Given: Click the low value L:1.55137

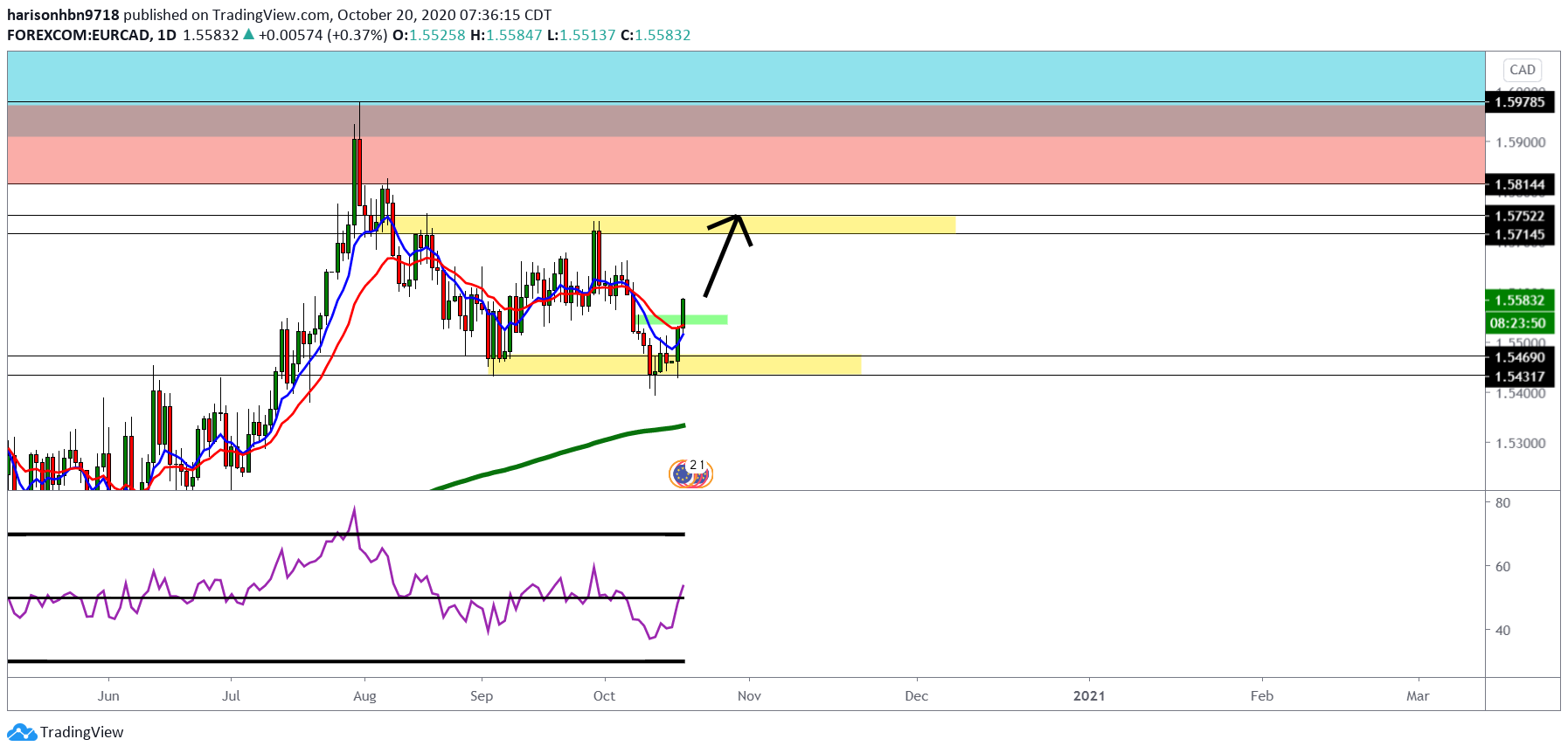Looking at the screenshot, I should coord(581,35).
